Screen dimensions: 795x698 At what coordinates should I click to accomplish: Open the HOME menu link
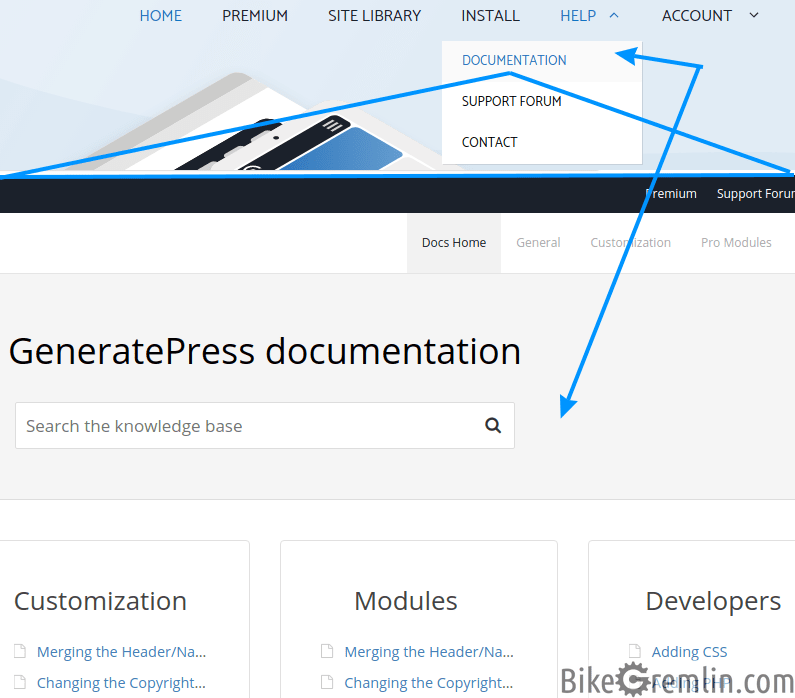(x=160, y=16)
